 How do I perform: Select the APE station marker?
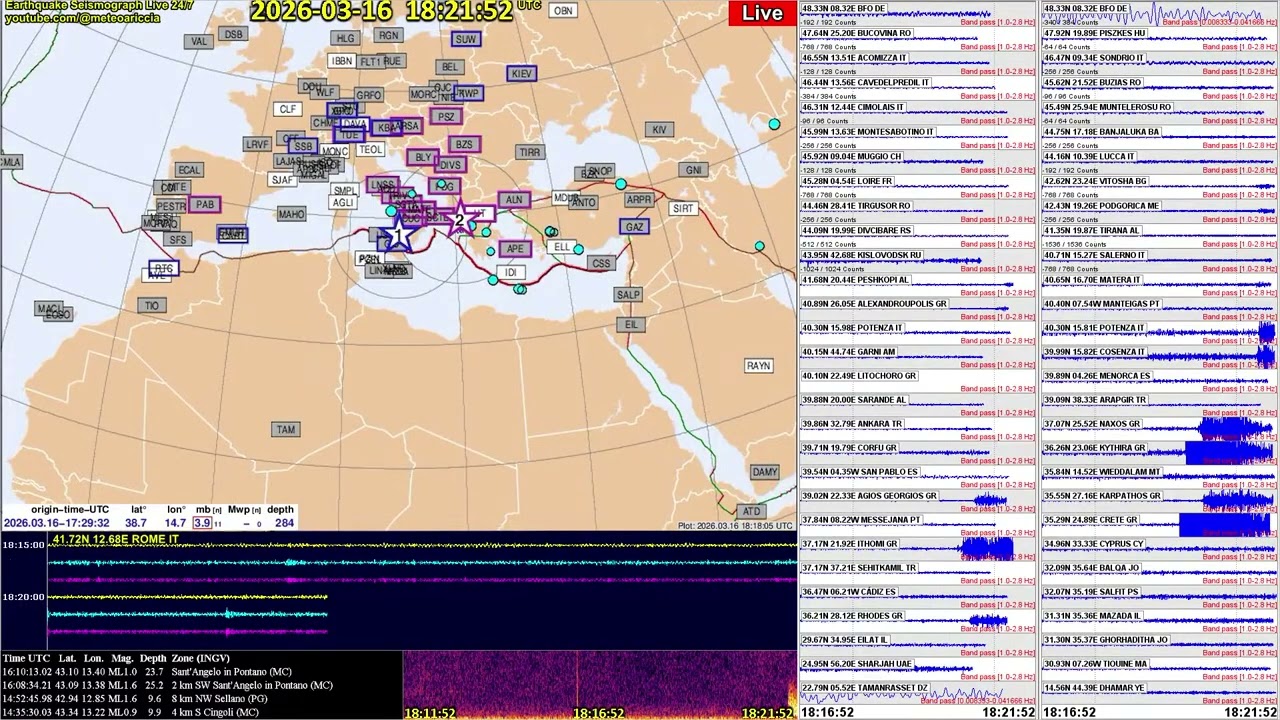pos(515,249)
